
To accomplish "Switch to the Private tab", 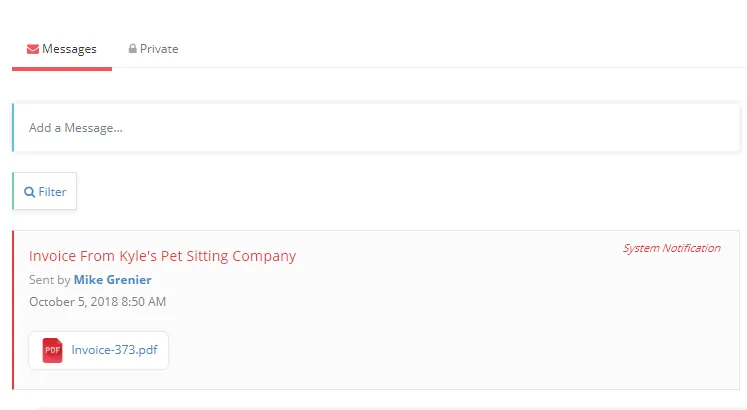I will pos(153,49).
